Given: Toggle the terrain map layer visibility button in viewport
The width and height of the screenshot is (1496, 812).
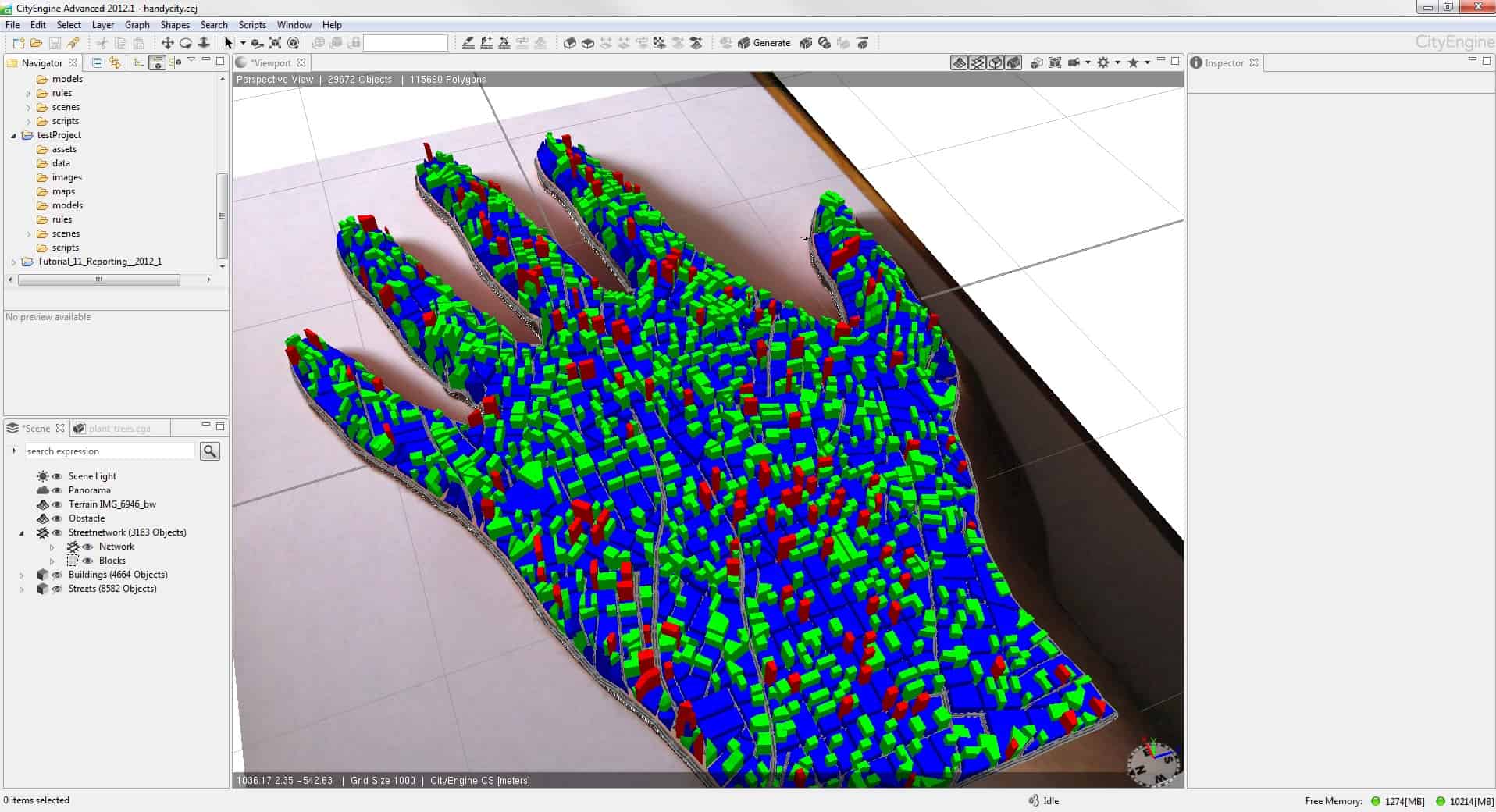Looking at the screenshot, I should coord(959,62).
